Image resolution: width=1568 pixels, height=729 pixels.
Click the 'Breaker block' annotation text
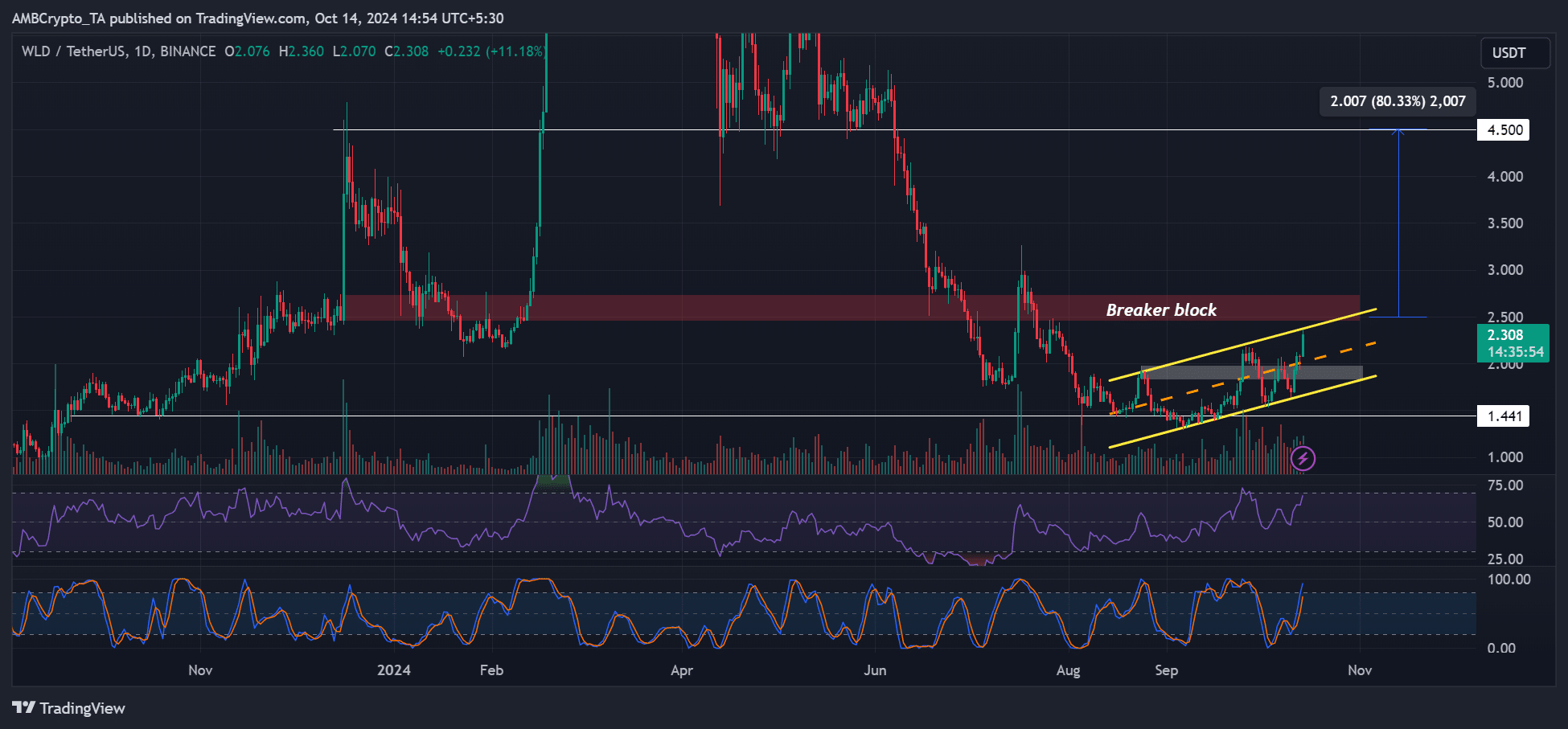tap(1161, 310)
